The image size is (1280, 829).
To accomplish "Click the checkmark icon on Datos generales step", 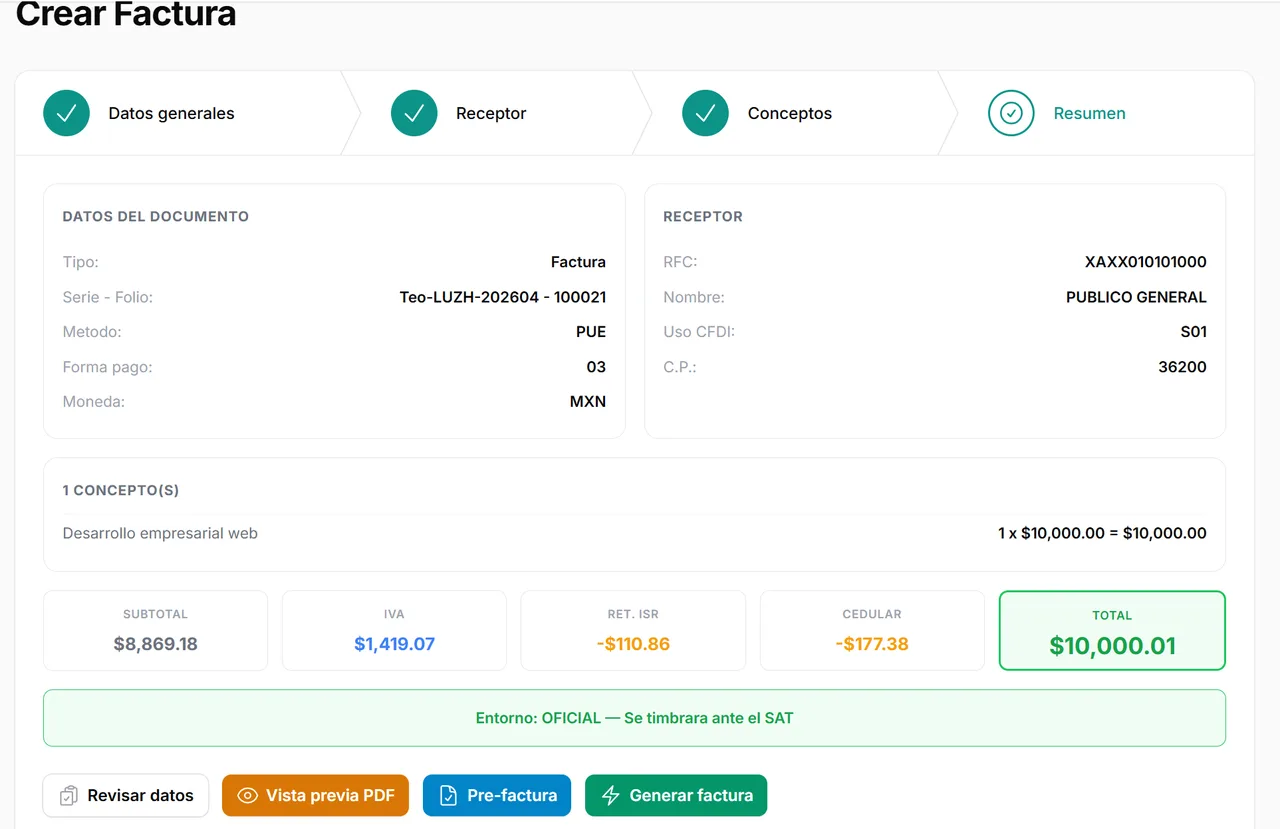I will coord(66,113).
